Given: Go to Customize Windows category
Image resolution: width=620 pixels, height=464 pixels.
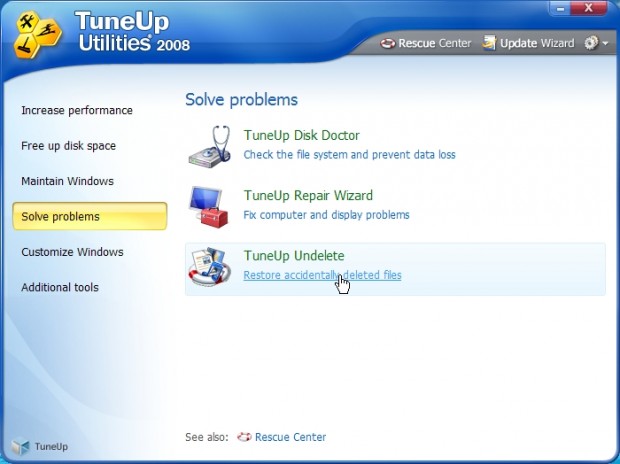Looking at the screenshot, I should (72, 252).
